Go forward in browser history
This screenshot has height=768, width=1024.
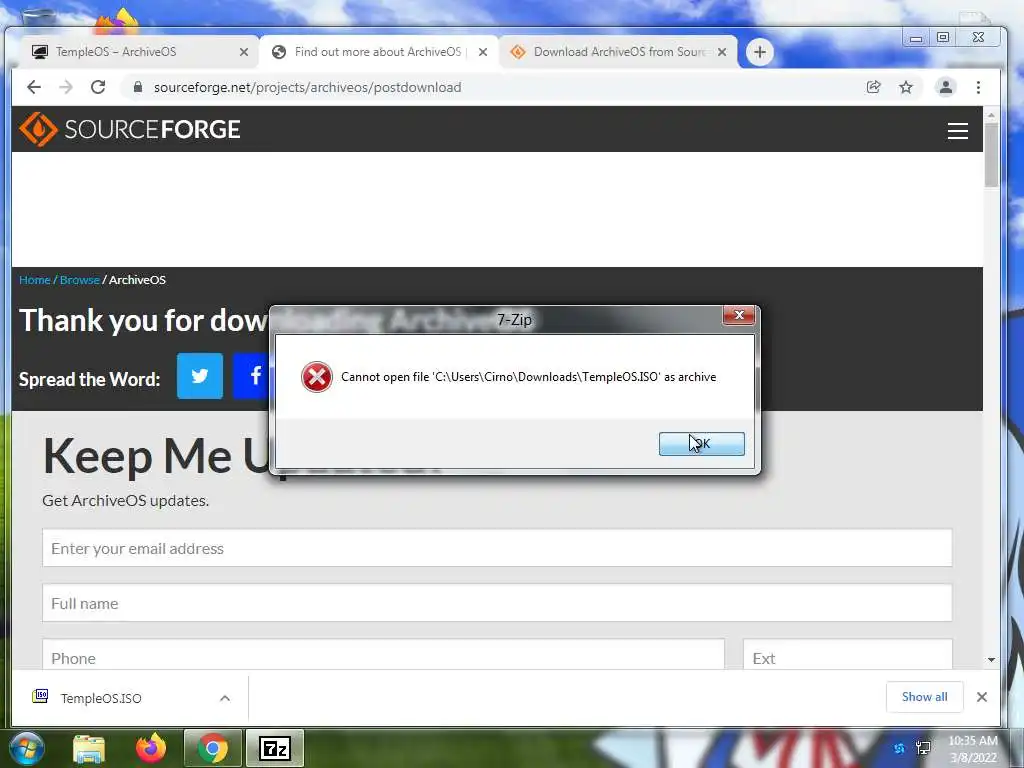(x=66, y=87)
